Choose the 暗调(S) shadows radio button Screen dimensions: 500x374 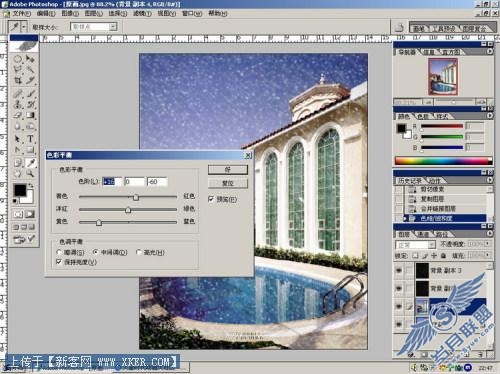(59, 252)
